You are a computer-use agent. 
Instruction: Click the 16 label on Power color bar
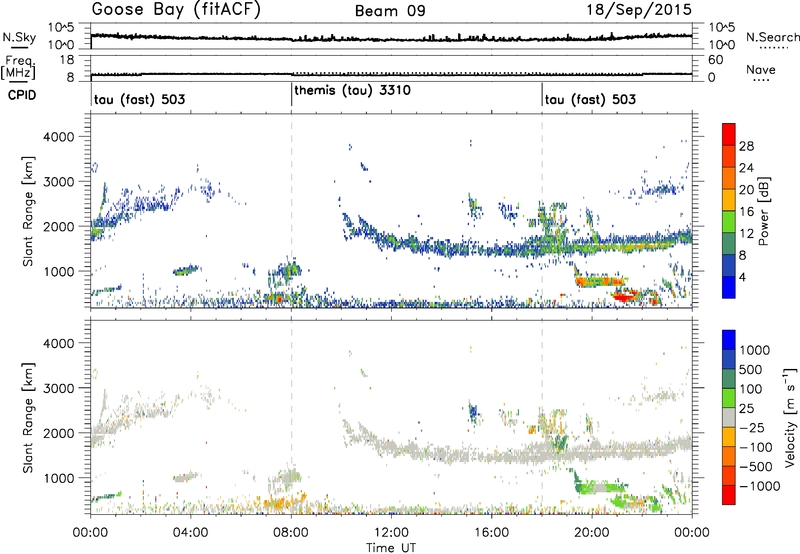pyautogui.click(x=746, y=212)
